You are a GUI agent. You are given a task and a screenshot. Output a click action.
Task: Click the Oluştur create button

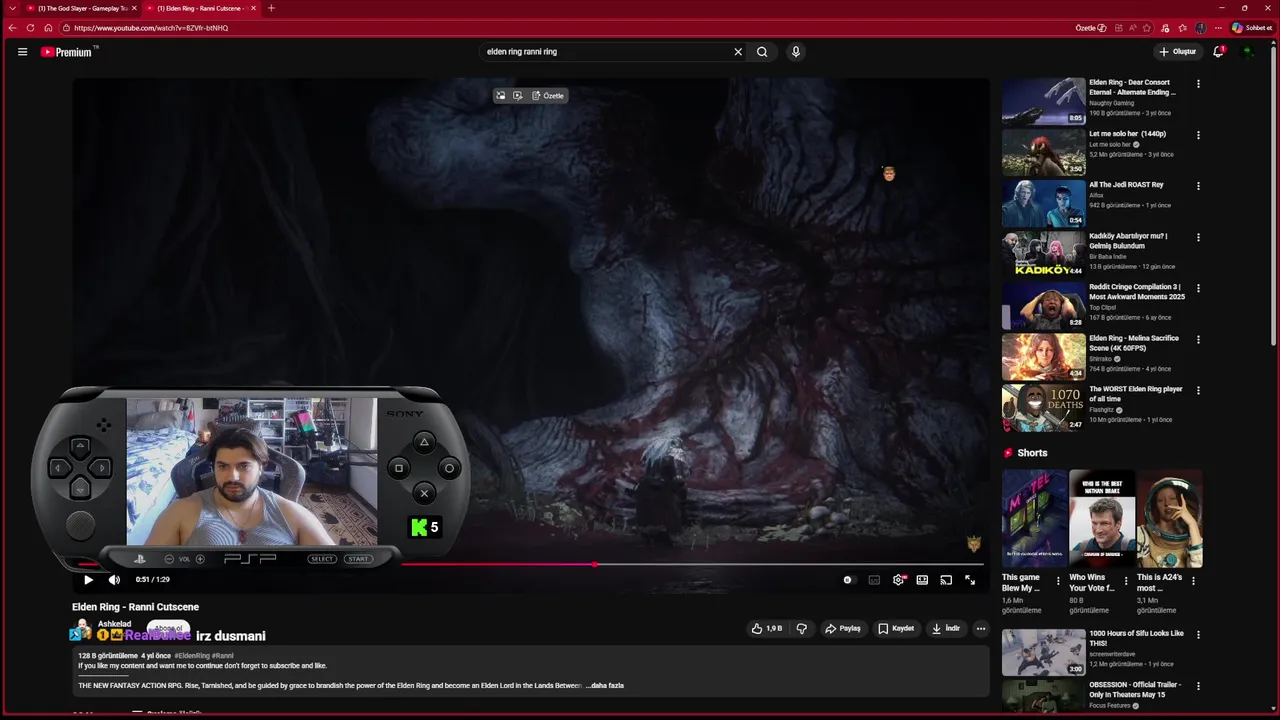click(1178, 52)
